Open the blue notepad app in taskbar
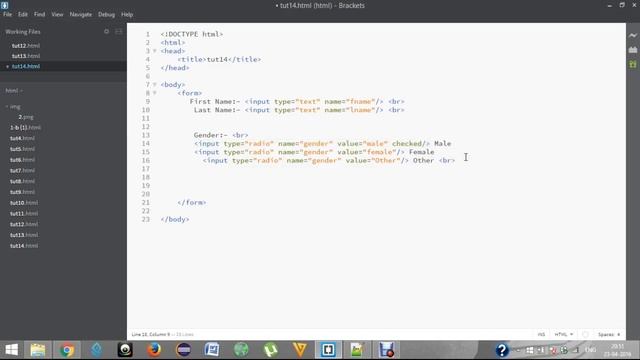Screen dimensions: 640x360 pyautogui.click(x=212, y=350)
